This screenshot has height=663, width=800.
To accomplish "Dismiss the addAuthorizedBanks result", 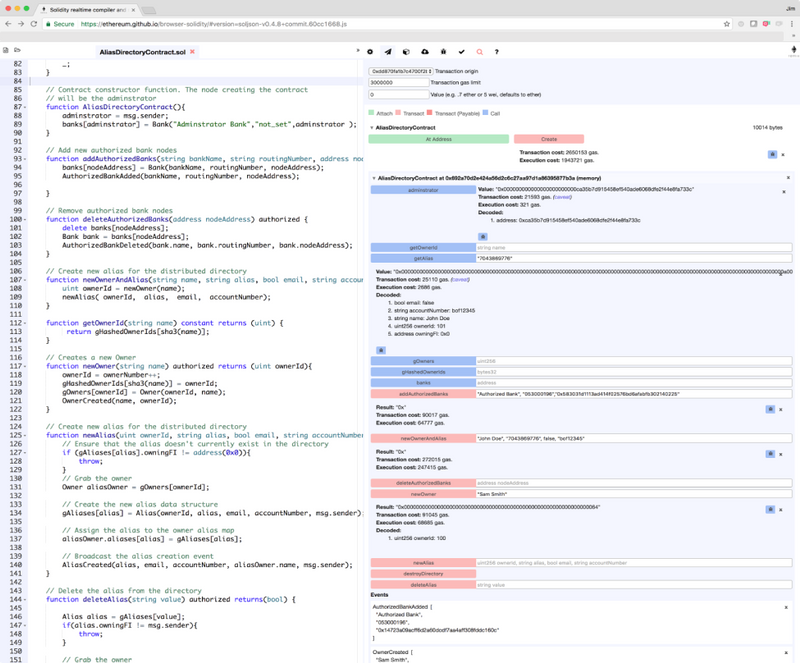I will 781,409.
